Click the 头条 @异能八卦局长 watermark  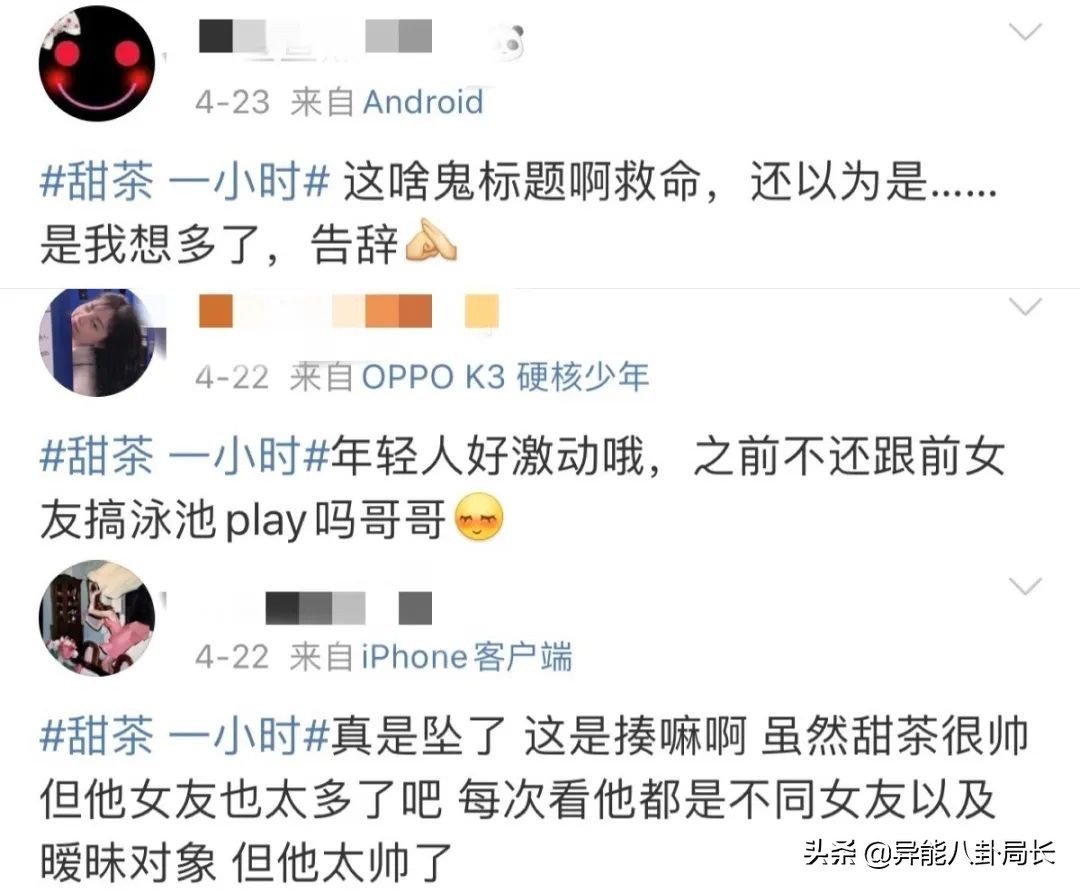pyautogui.click(x=929, y=854)
